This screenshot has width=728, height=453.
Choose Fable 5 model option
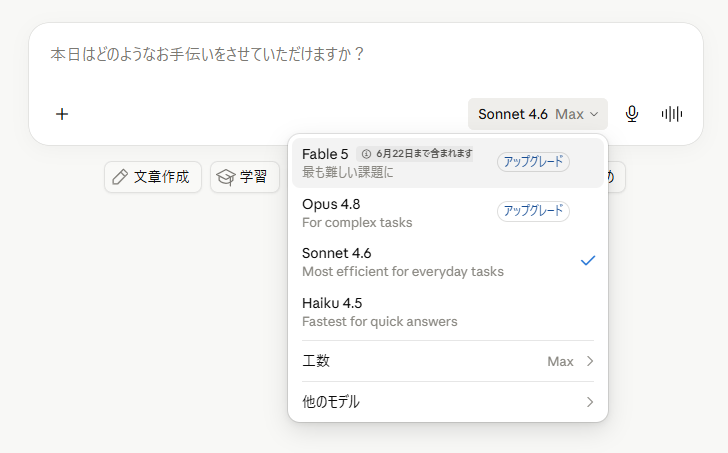pos(448,163)
